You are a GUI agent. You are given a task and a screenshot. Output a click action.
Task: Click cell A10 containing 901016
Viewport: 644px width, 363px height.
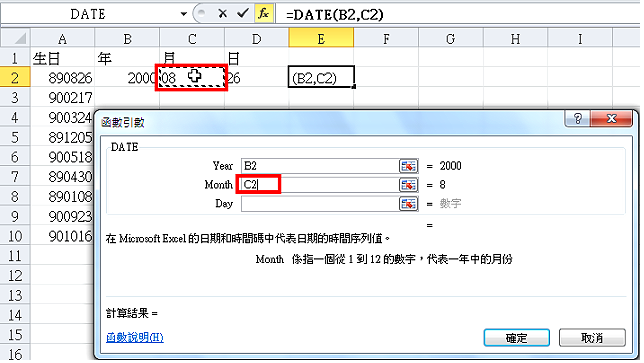pyautogui.click(x=62, y=236)
